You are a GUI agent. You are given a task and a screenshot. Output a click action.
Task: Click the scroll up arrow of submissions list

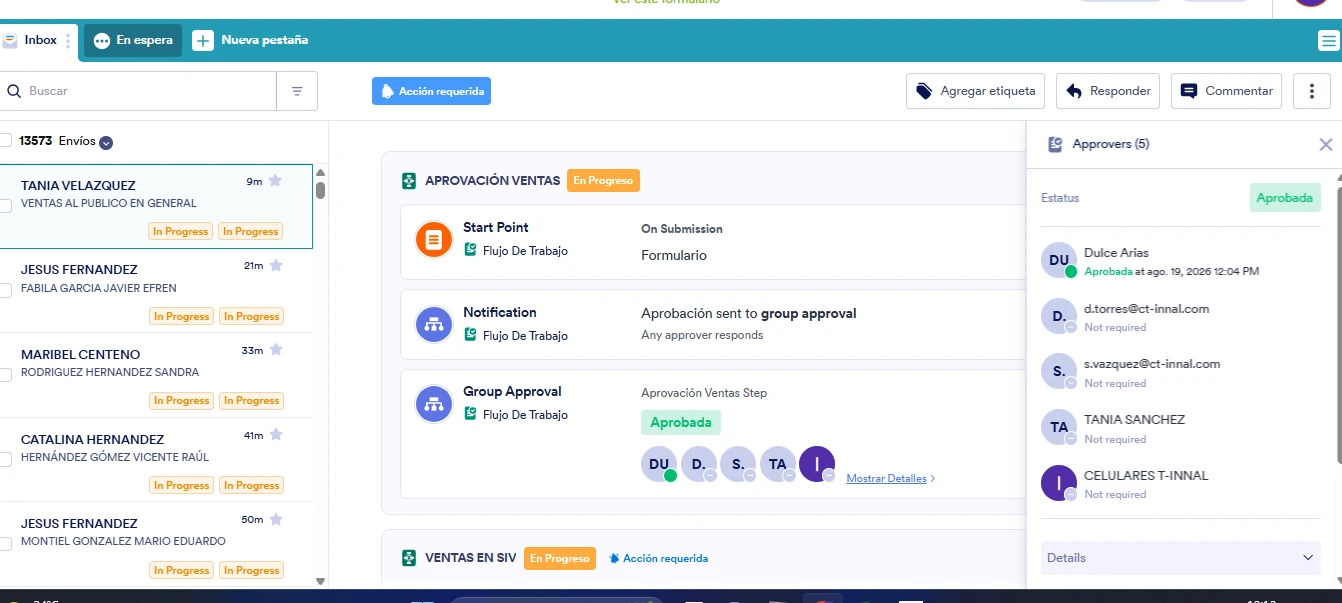tap(320, 171)
